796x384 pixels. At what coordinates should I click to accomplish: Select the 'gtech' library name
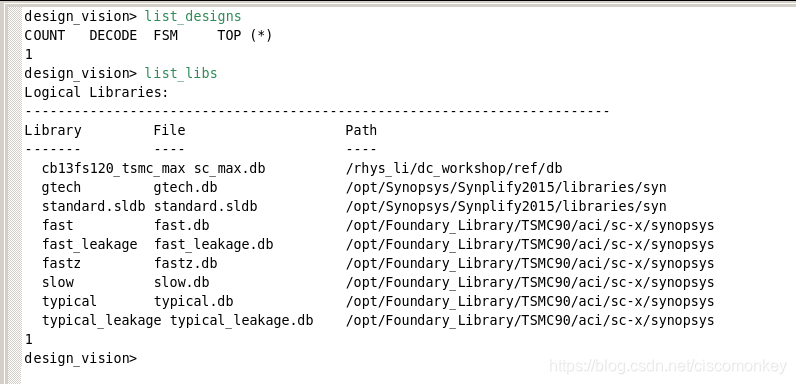[x=61, y=188]
